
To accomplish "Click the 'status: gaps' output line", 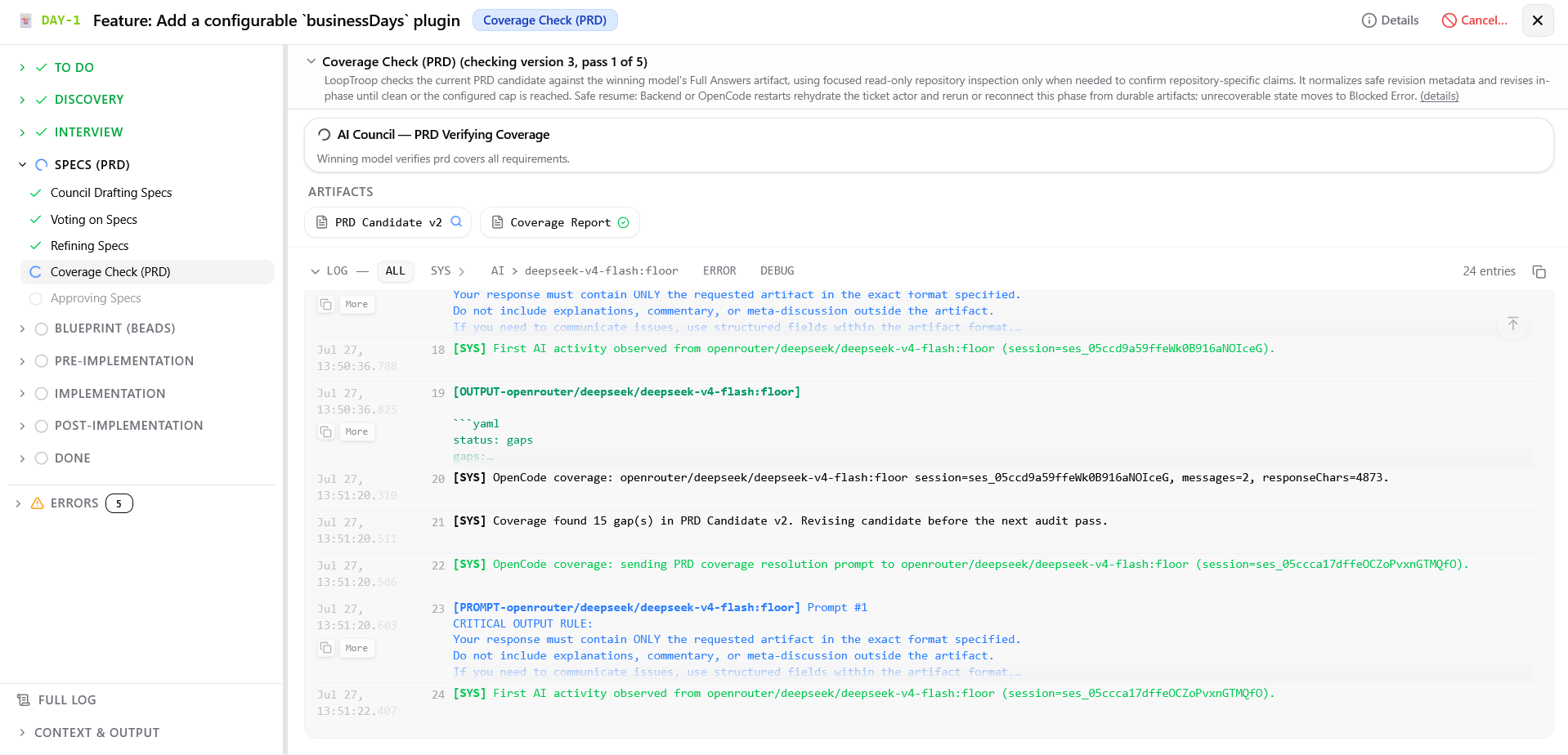I will [493, 440].
